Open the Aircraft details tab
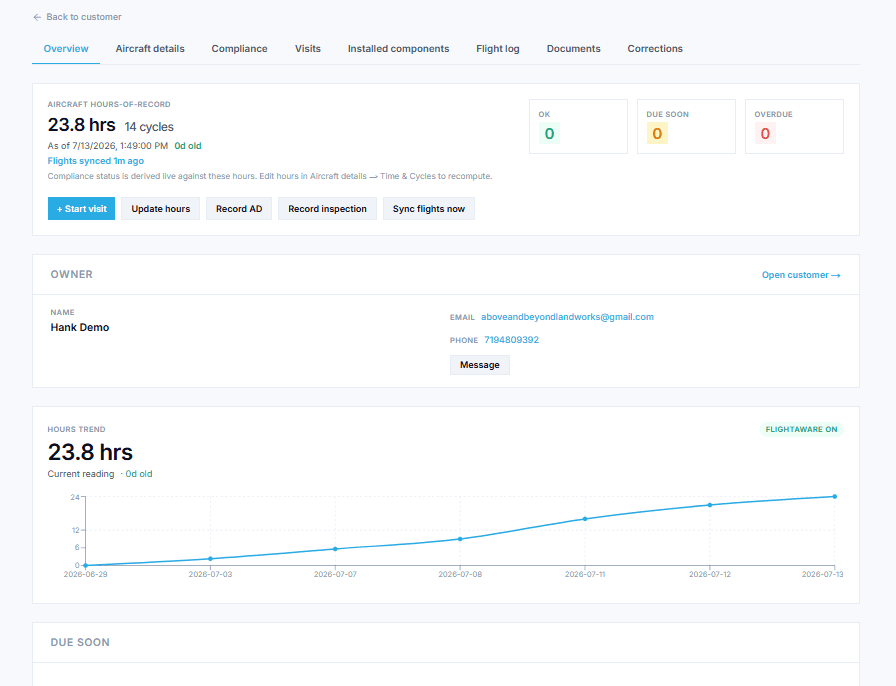The image size is (896, 686). [150, 49]
